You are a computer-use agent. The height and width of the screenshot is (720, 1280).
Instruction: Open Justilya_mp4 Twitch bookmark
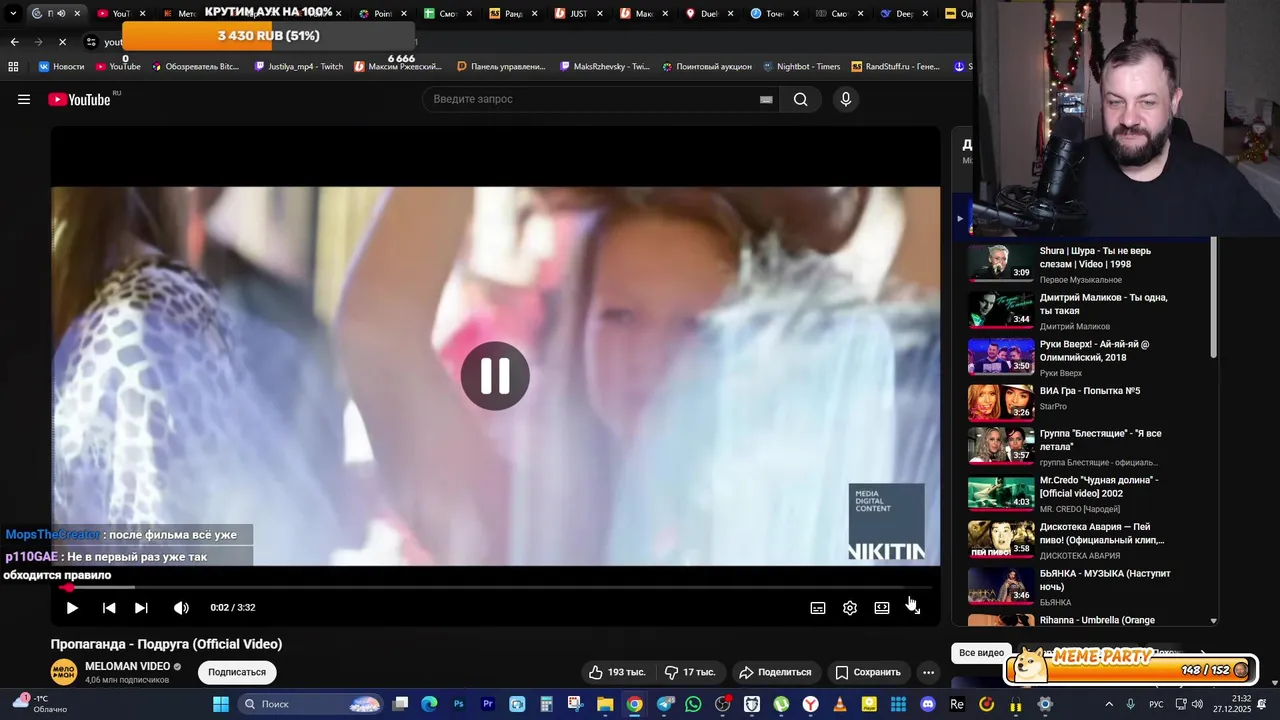click(299, 67)
